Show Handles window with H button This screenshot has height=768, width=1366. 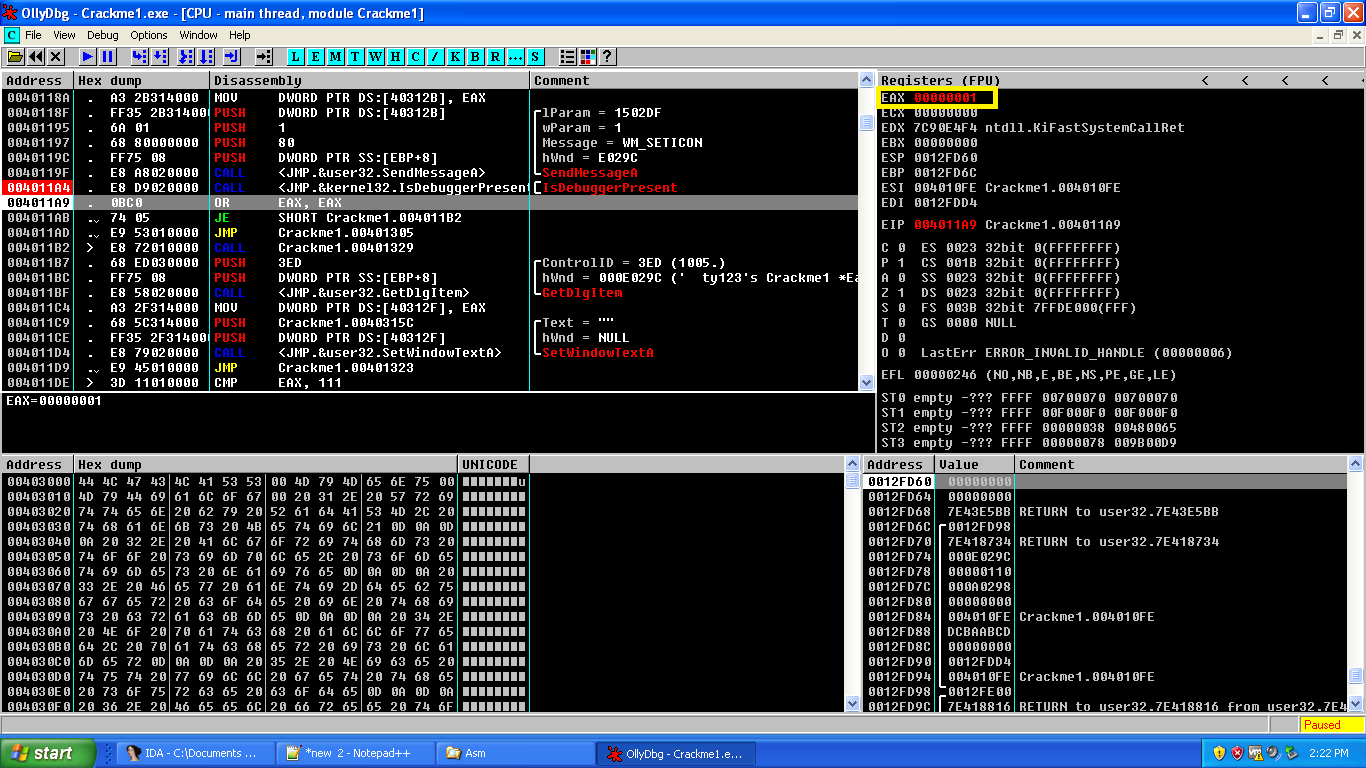[396, 57]
